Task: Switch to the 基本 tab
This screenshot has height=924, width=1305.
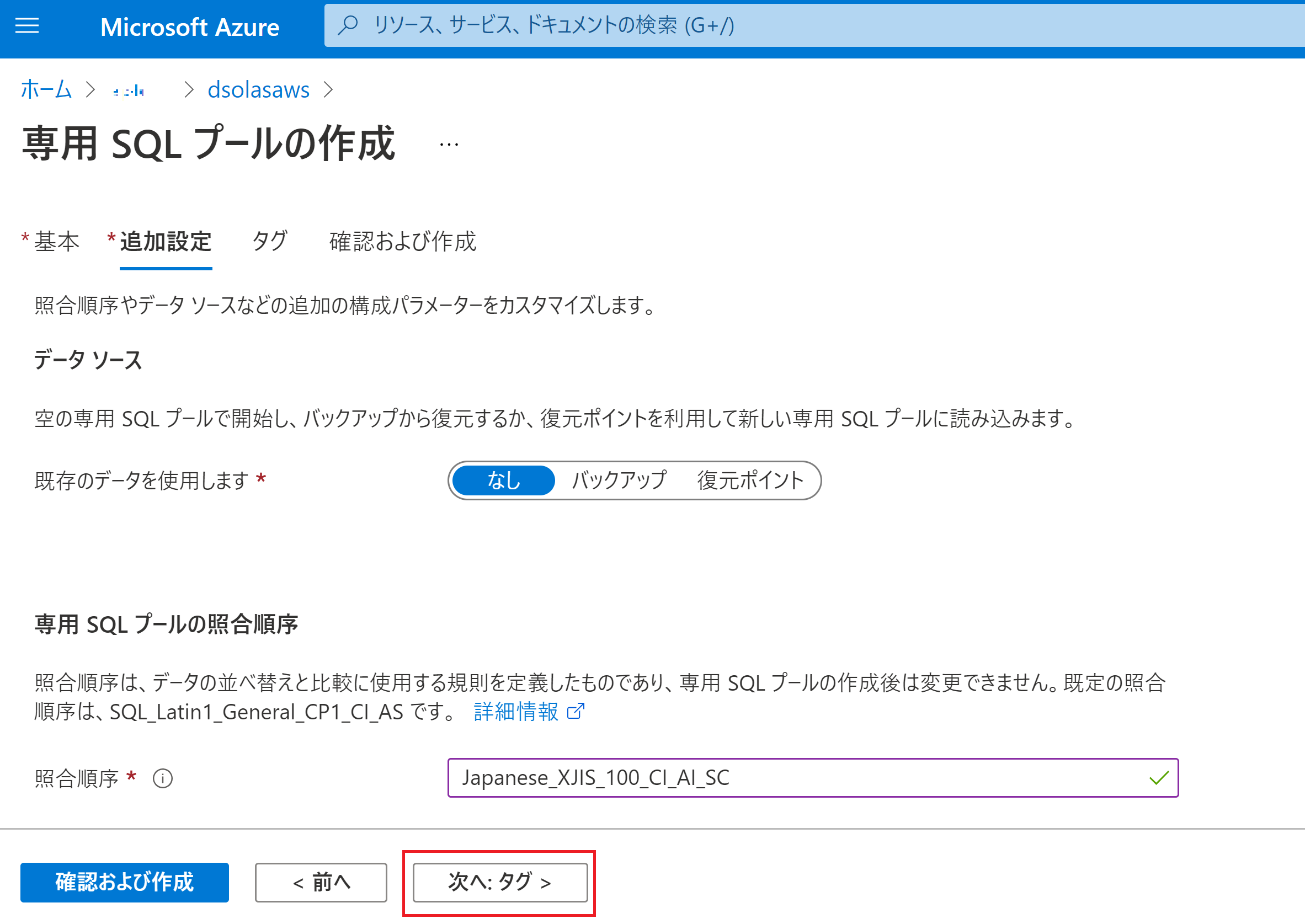Action: point(56,241)
